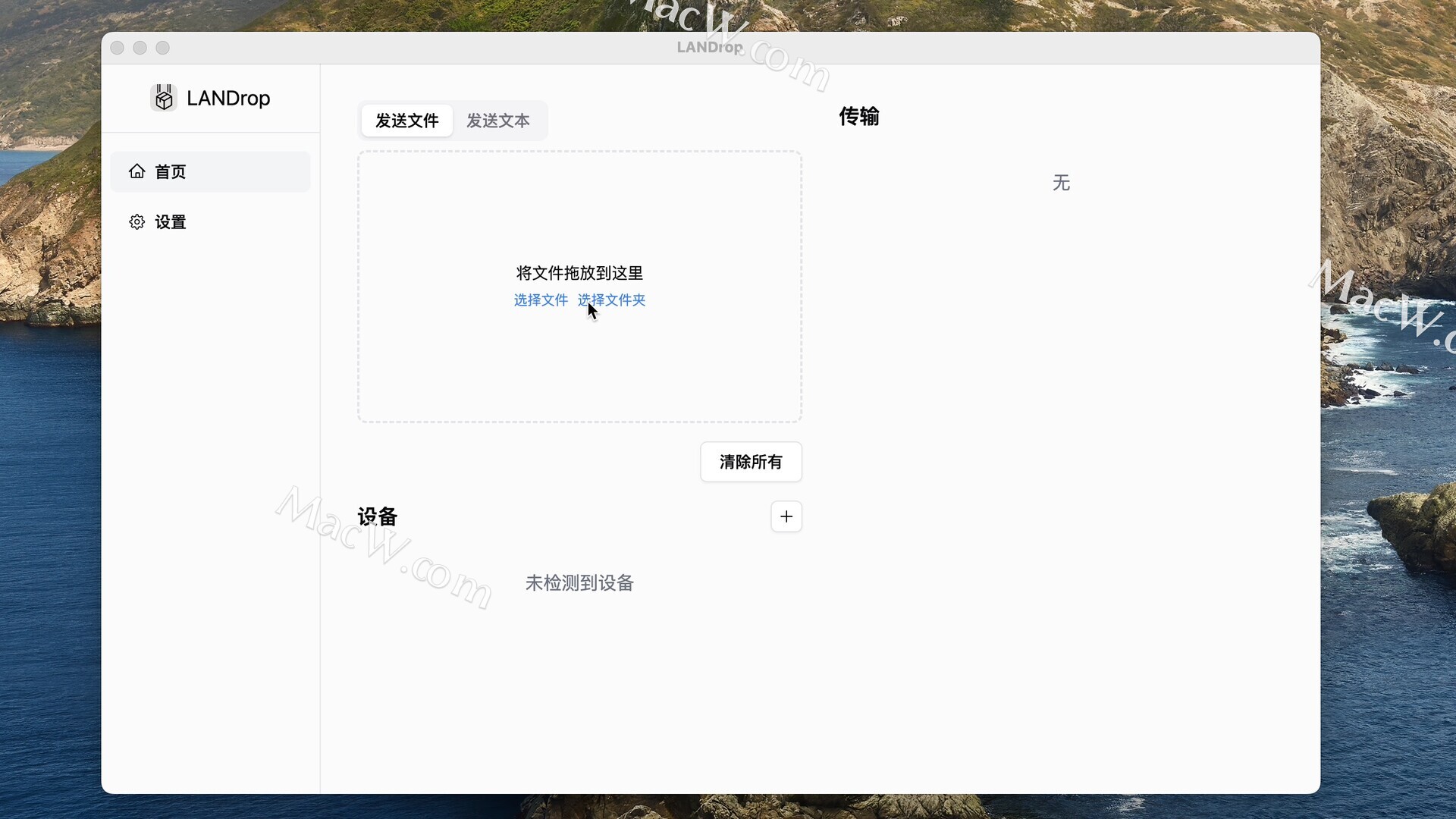The image size is (1456, 819).
Task: Click the green zoom window button
Action: [163, 48]
